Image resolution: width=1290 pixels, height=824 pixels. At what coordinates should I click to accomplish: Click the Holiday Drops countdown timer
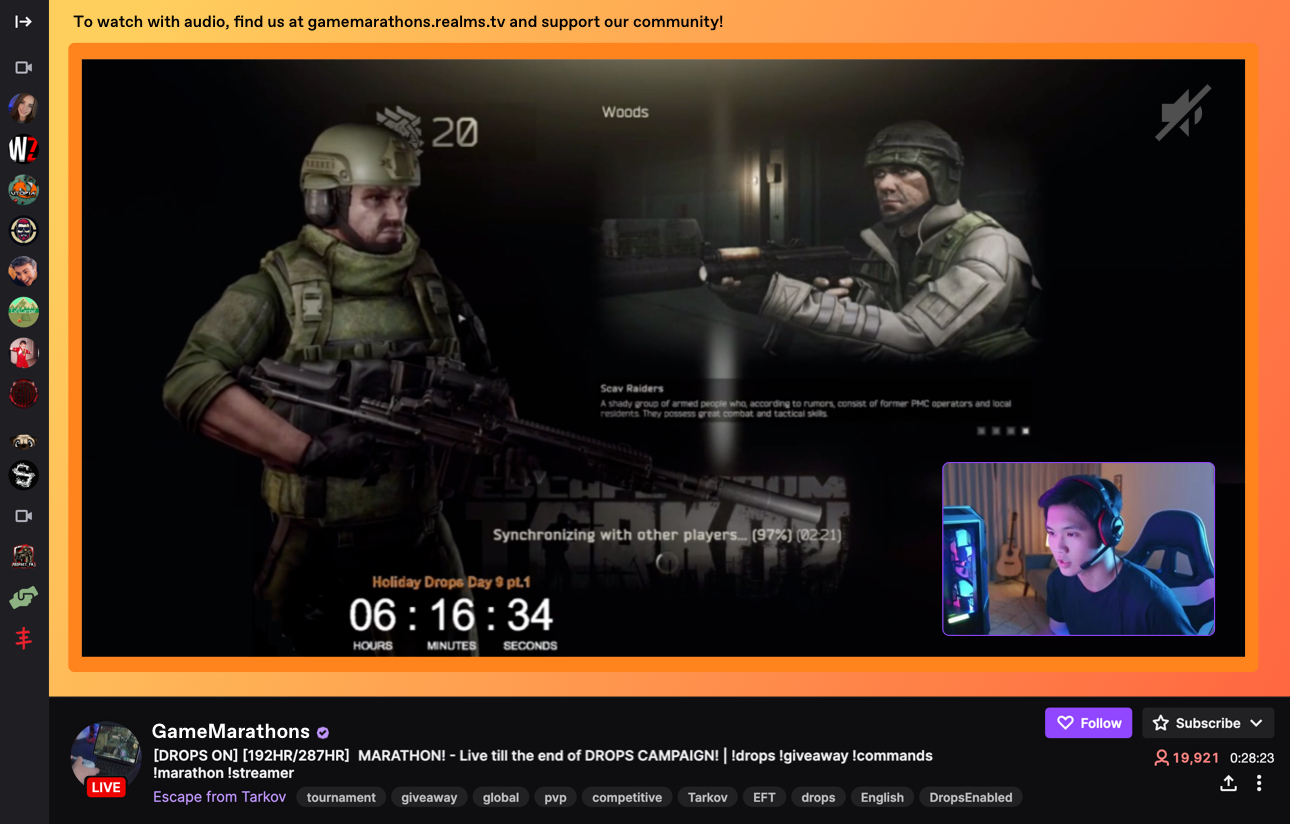452,613
